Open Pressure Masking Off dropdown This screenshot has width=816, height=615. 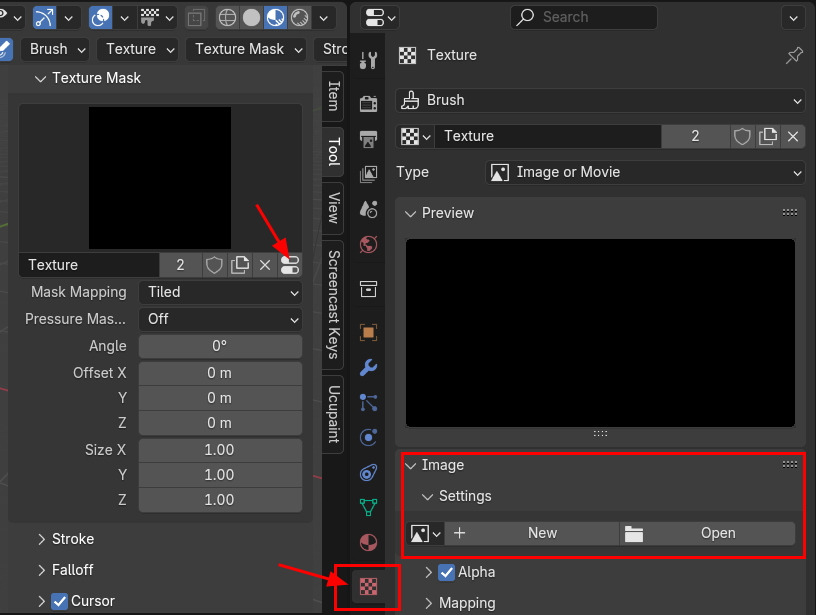click(220, 319)
